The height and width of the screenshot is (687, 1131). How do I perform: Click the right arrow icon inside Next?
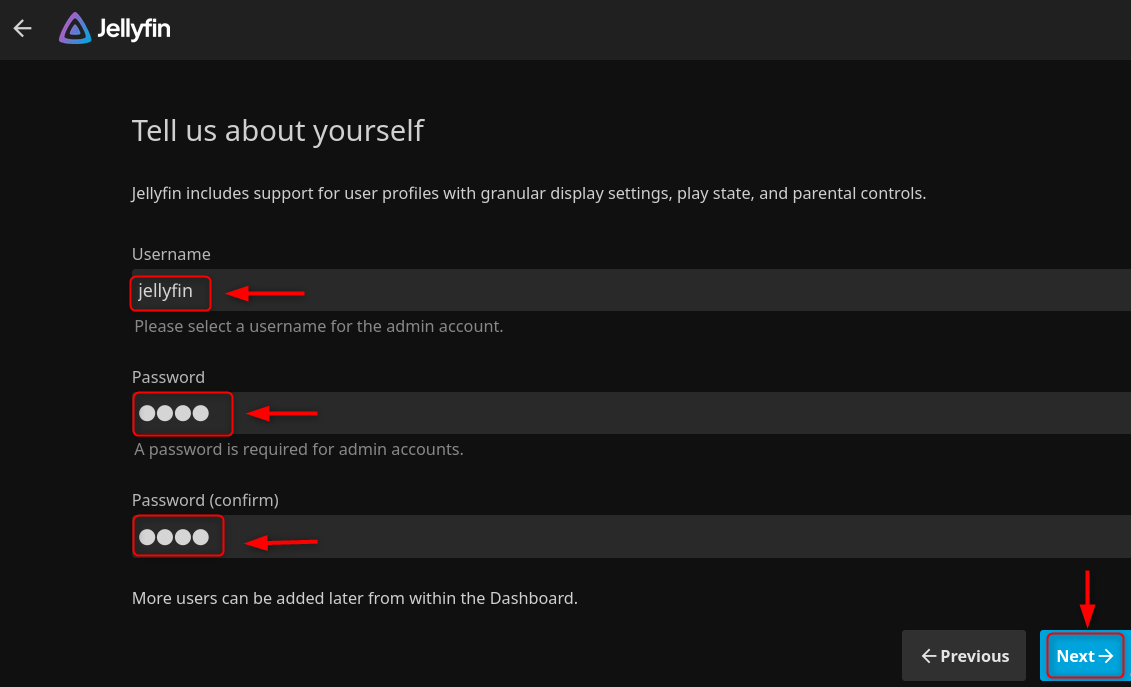tap(1106, 656)
